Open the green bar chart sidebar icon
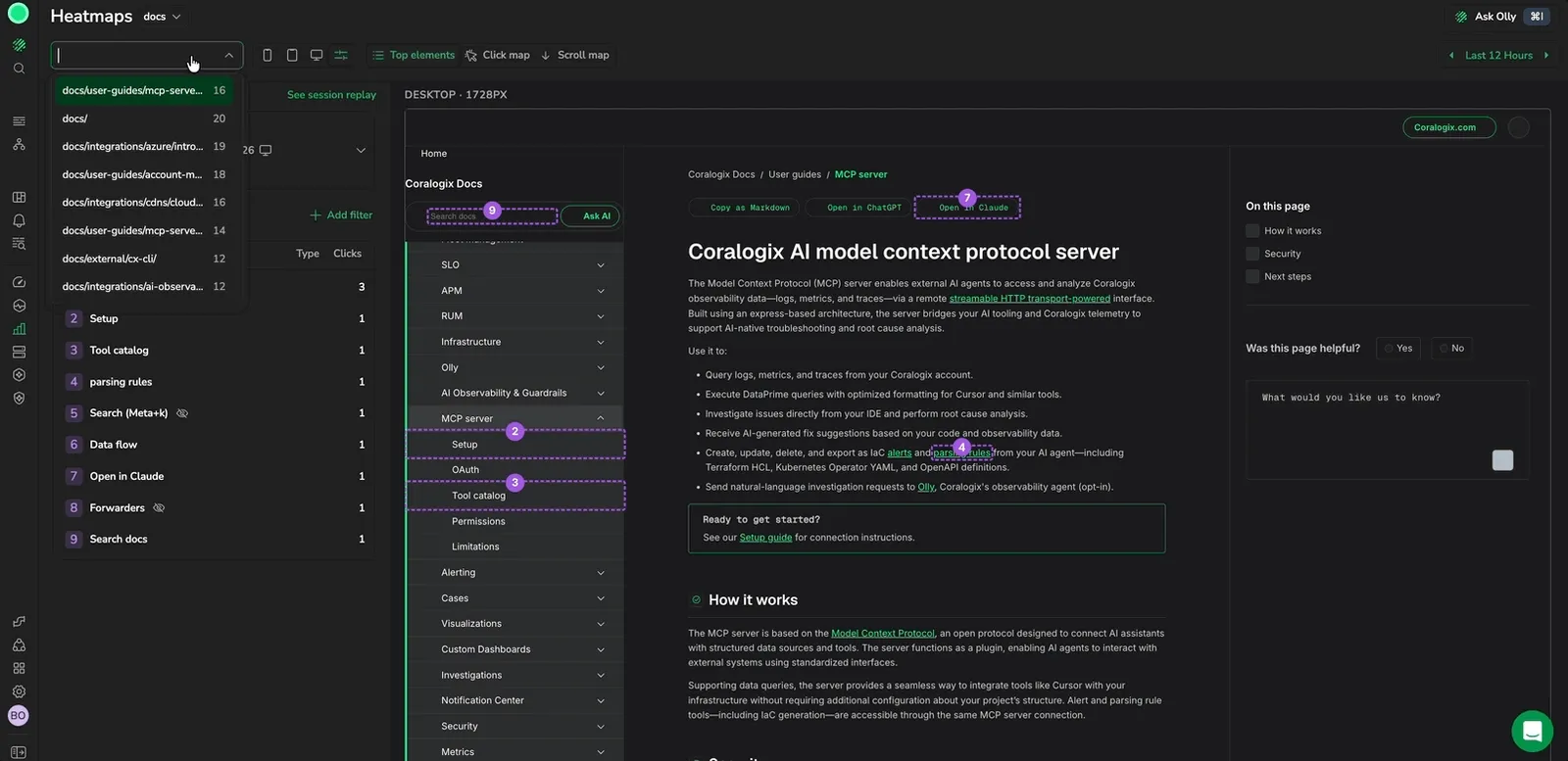This screenshot has height=761, width=1568. click(19, 329)
